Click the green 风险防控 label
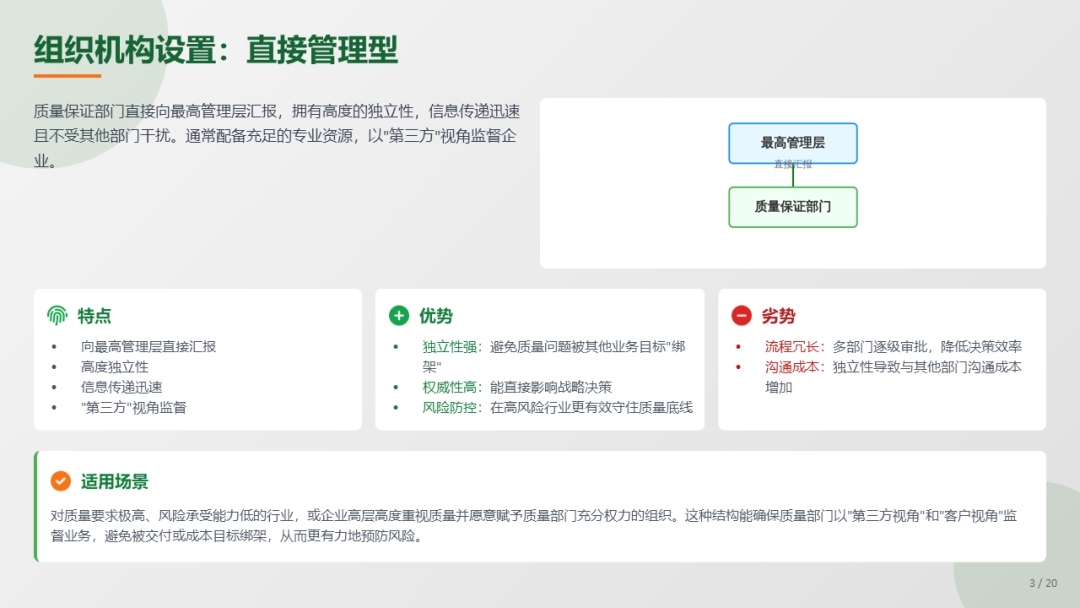 pos(448,407)
